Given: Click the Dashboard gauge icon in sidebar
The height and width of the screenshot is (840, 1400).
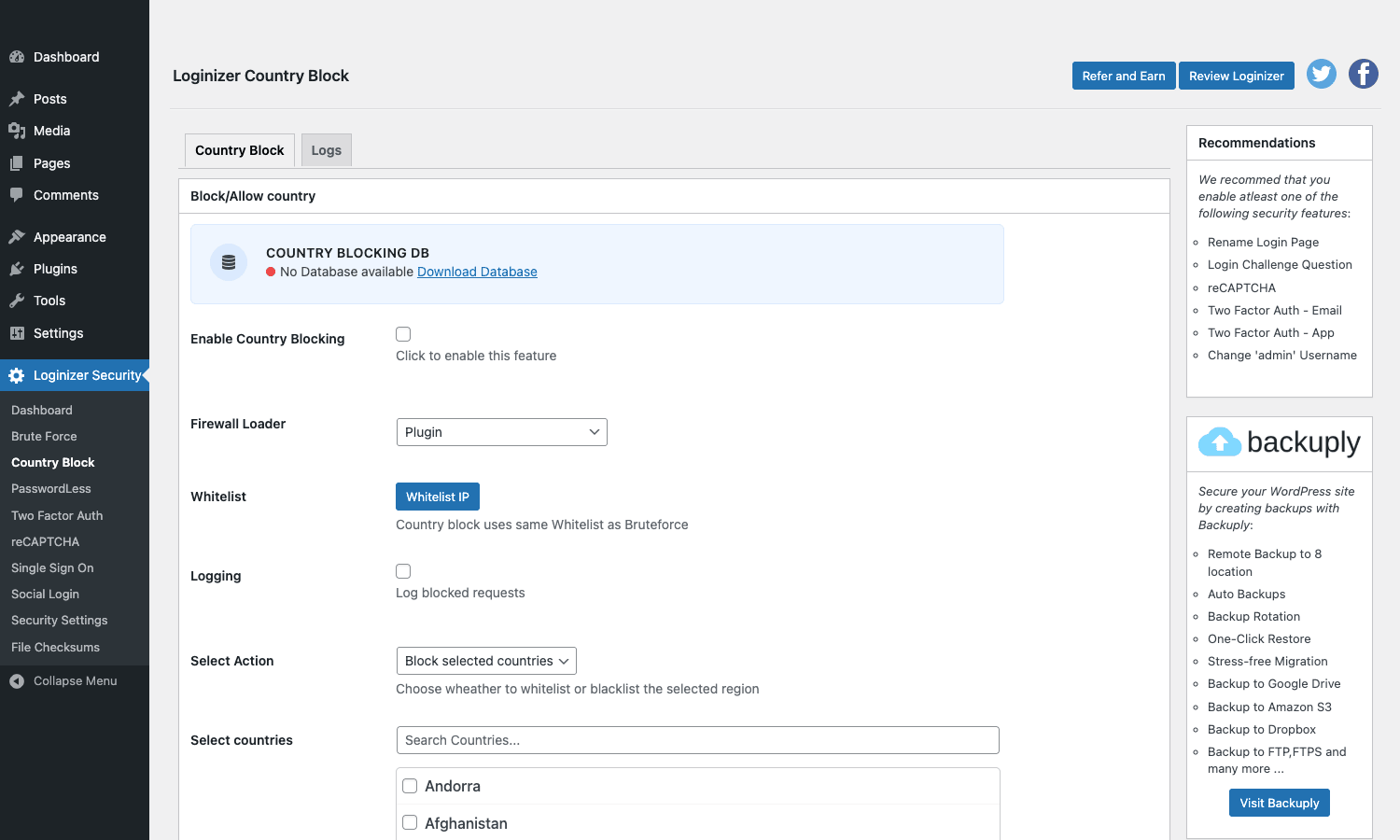Looking at the screenshot, I should [x=17, y=57].
